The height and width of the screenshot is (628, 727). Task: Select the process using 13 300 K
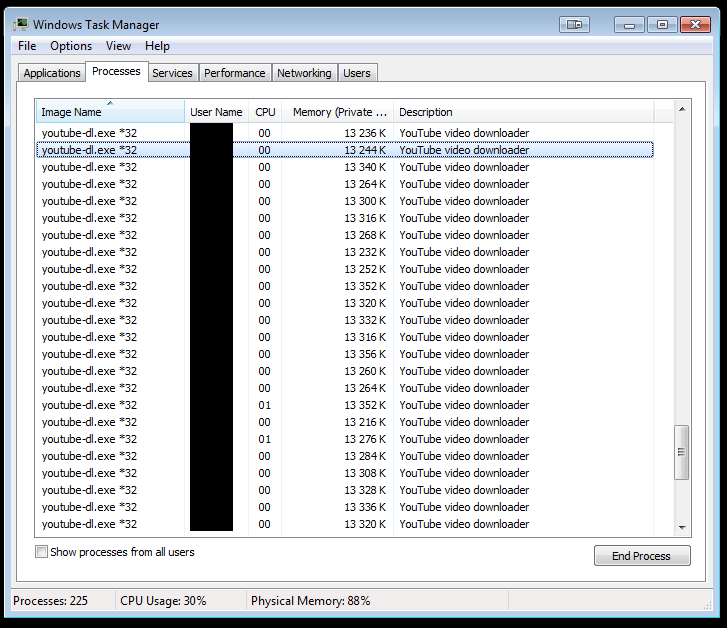point(345,201)
